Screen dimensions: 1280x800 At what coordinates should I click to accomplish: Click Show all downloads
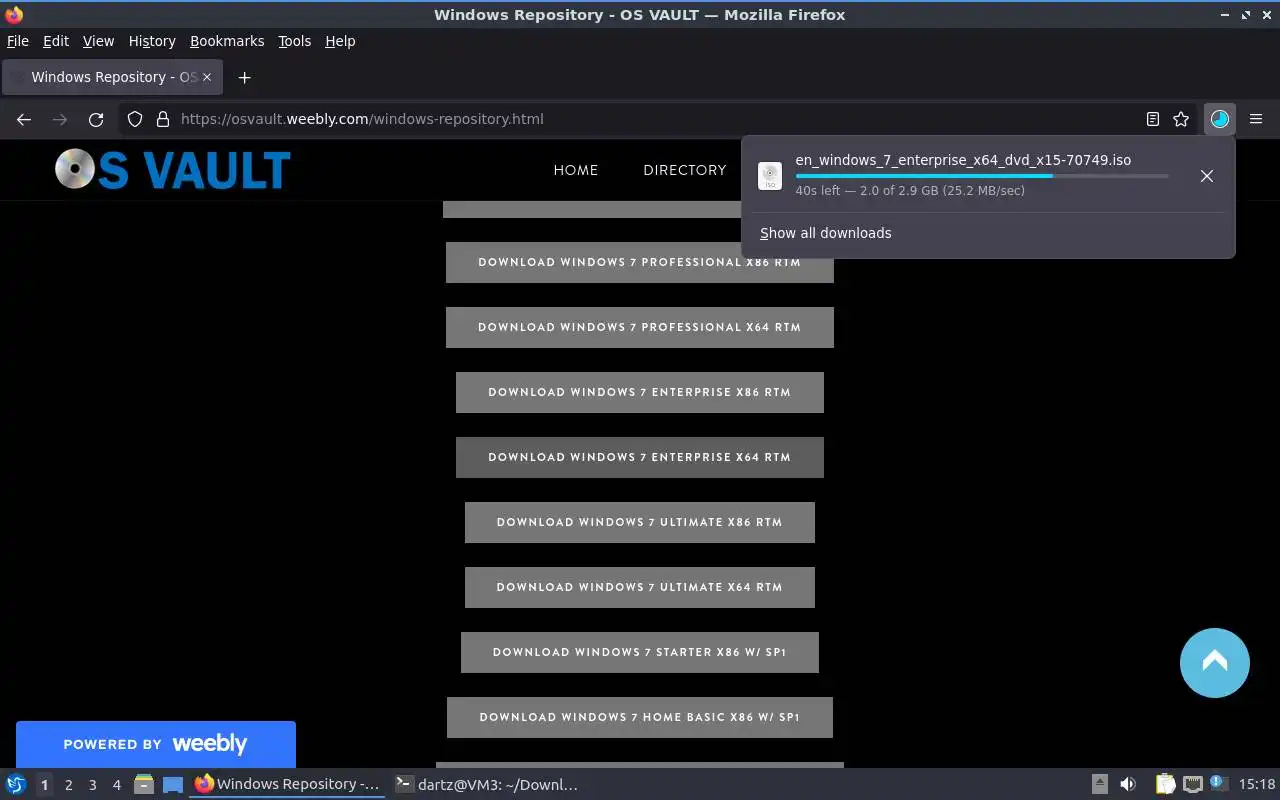click(x=825, y=233)
